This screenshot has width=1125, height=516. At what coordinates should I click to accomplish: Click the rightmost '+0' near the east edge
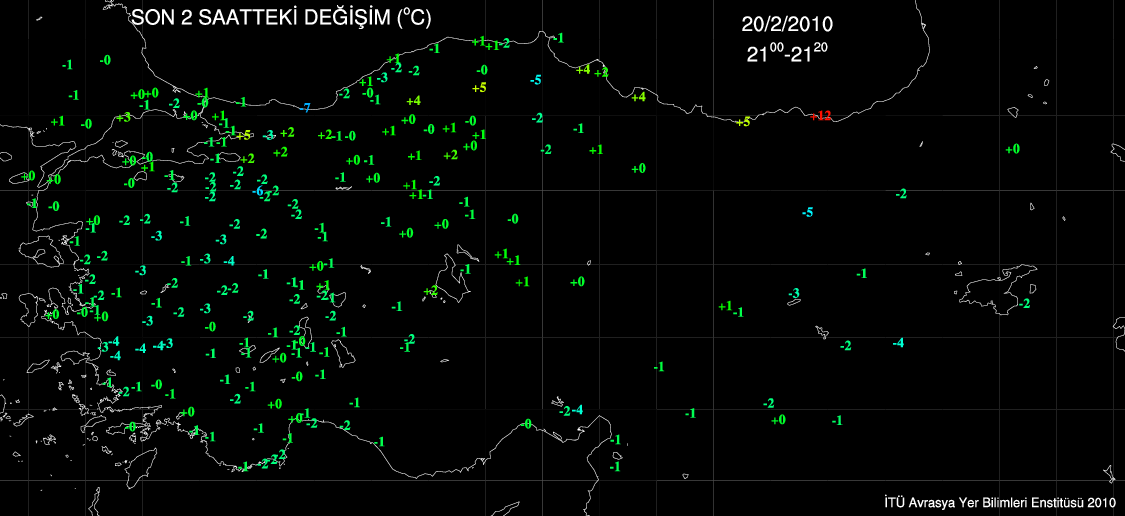point(1012,149)
